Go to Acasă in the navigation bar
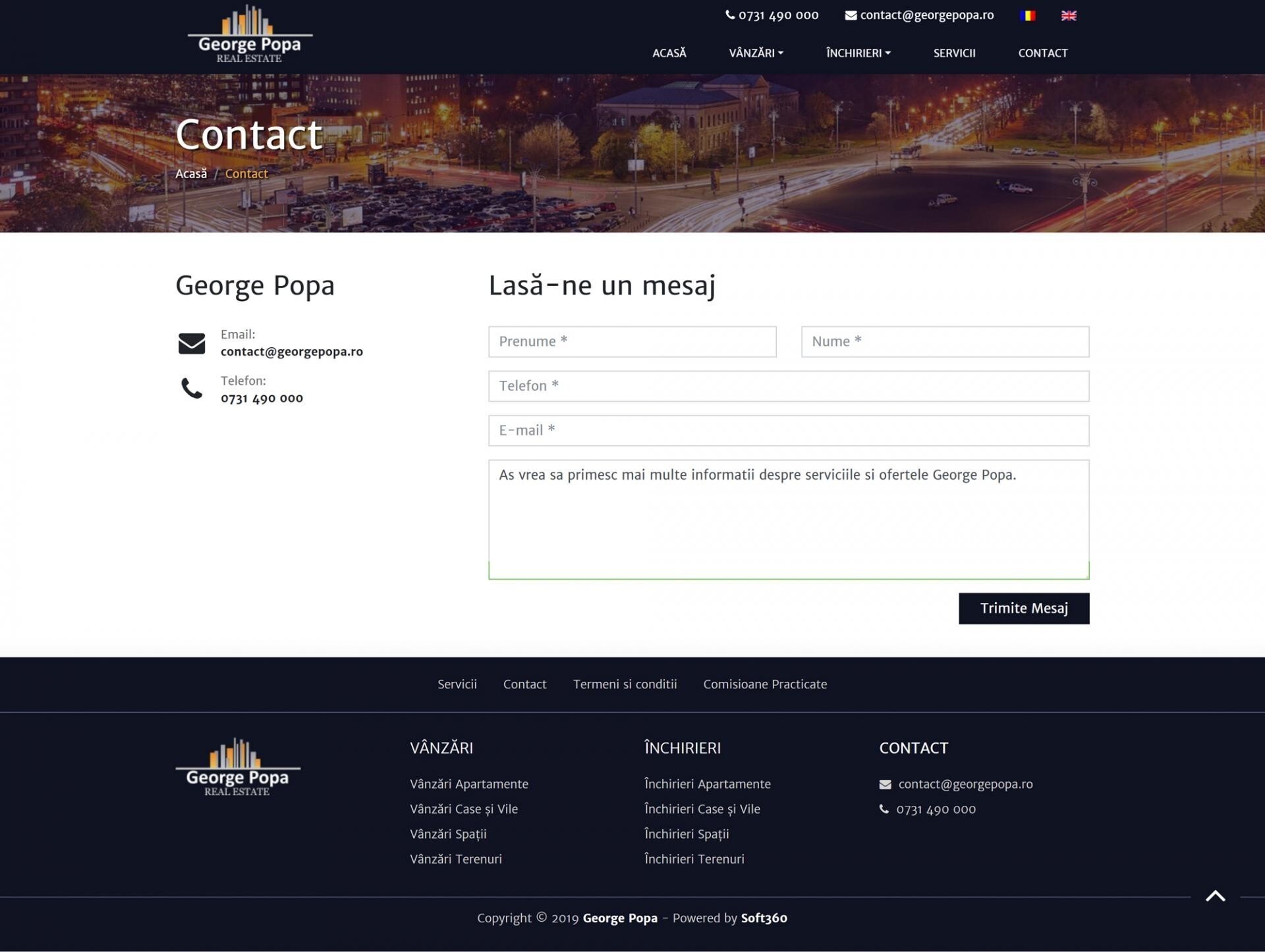 pos(669,53)
